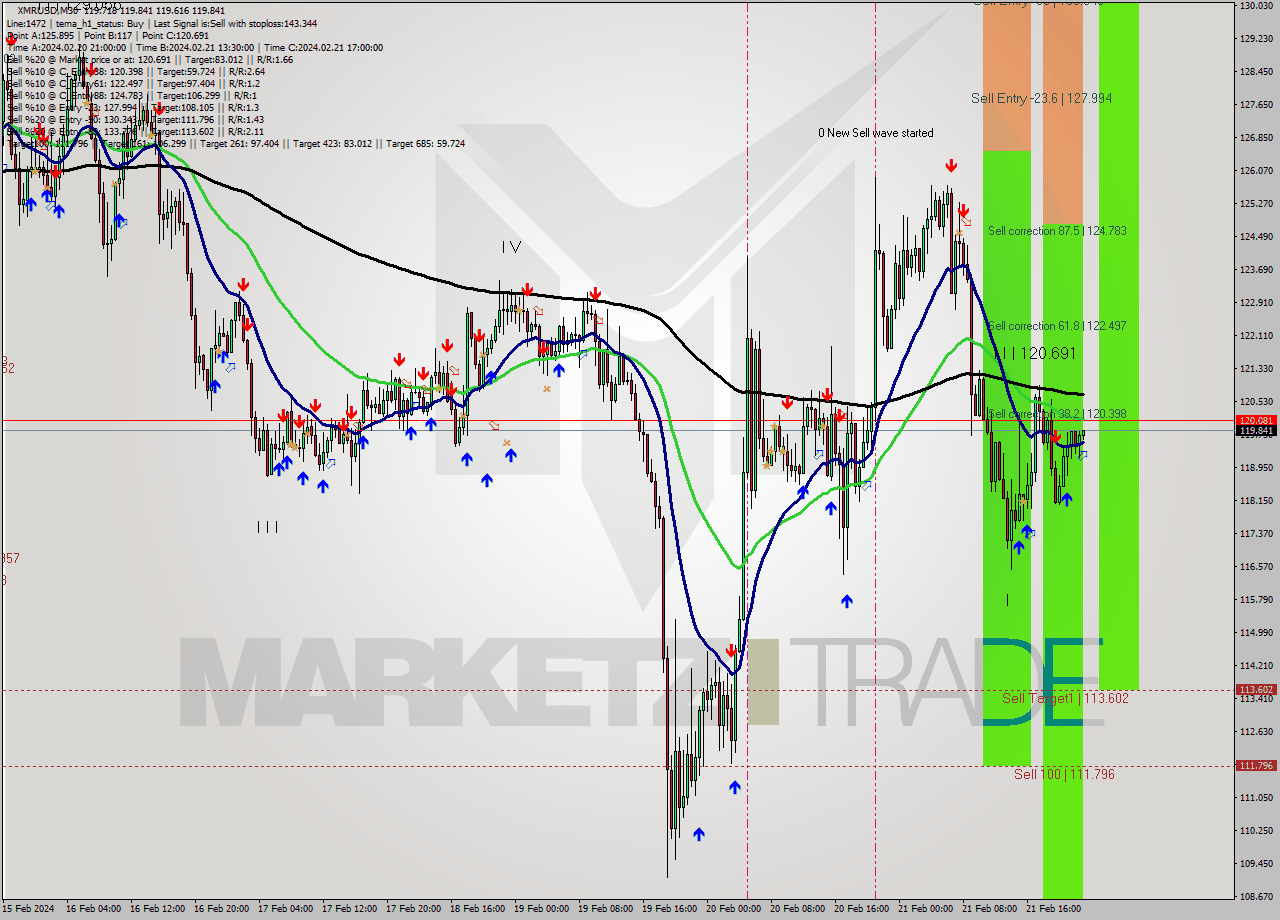The height and width of the screenshot is (920, 1280).
Task: Click the 128.450 price axis label
Action: 1255,71
